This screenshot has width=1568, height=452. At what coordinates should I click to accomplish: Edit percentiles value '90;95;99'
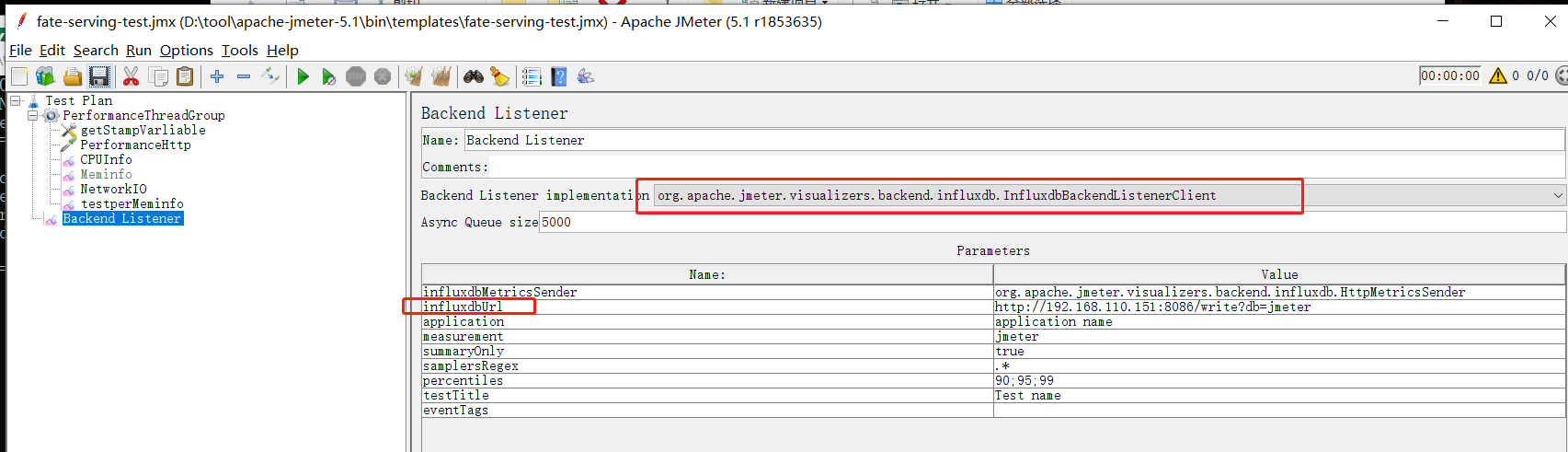click(1279, 380)
